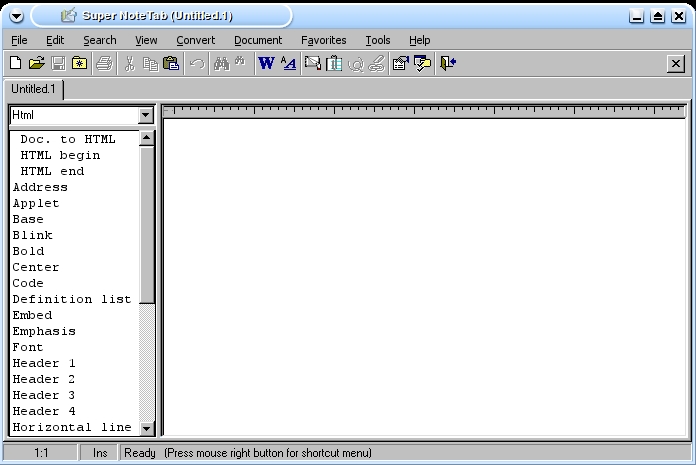696x465 pixels.
Task: Click the large binoculars Find icon
Action: point(221,63)
